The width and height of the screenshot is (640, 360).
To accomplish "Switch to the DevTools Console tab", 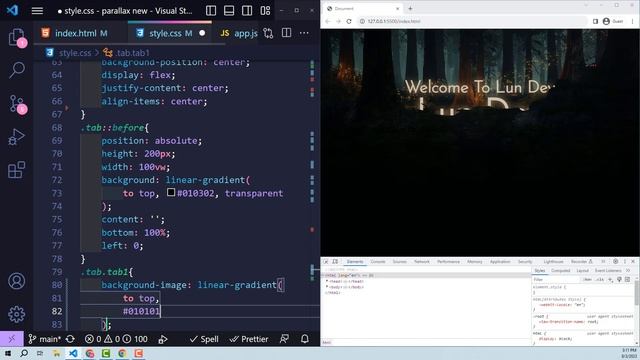I will (378, 262).
